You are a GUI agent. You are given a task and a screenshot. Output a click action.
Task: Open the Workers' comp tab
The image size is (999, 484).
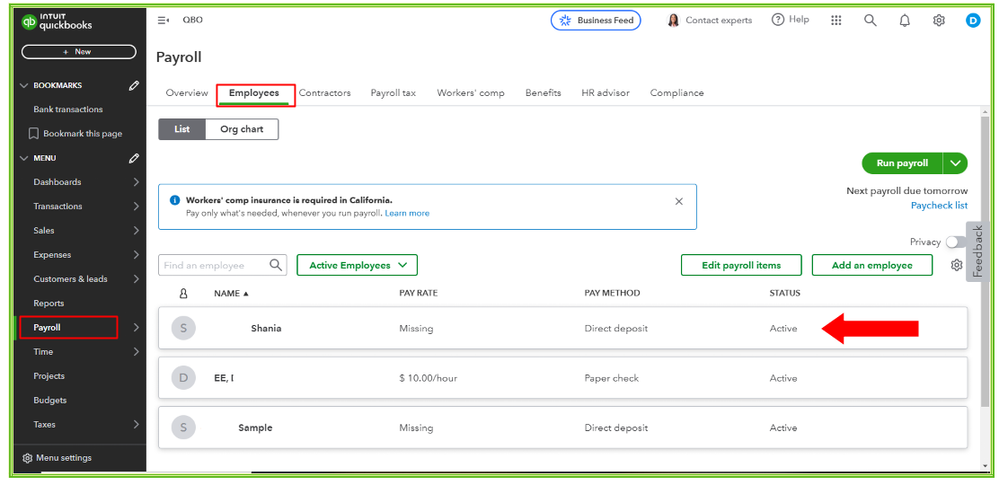coord(470,93)
